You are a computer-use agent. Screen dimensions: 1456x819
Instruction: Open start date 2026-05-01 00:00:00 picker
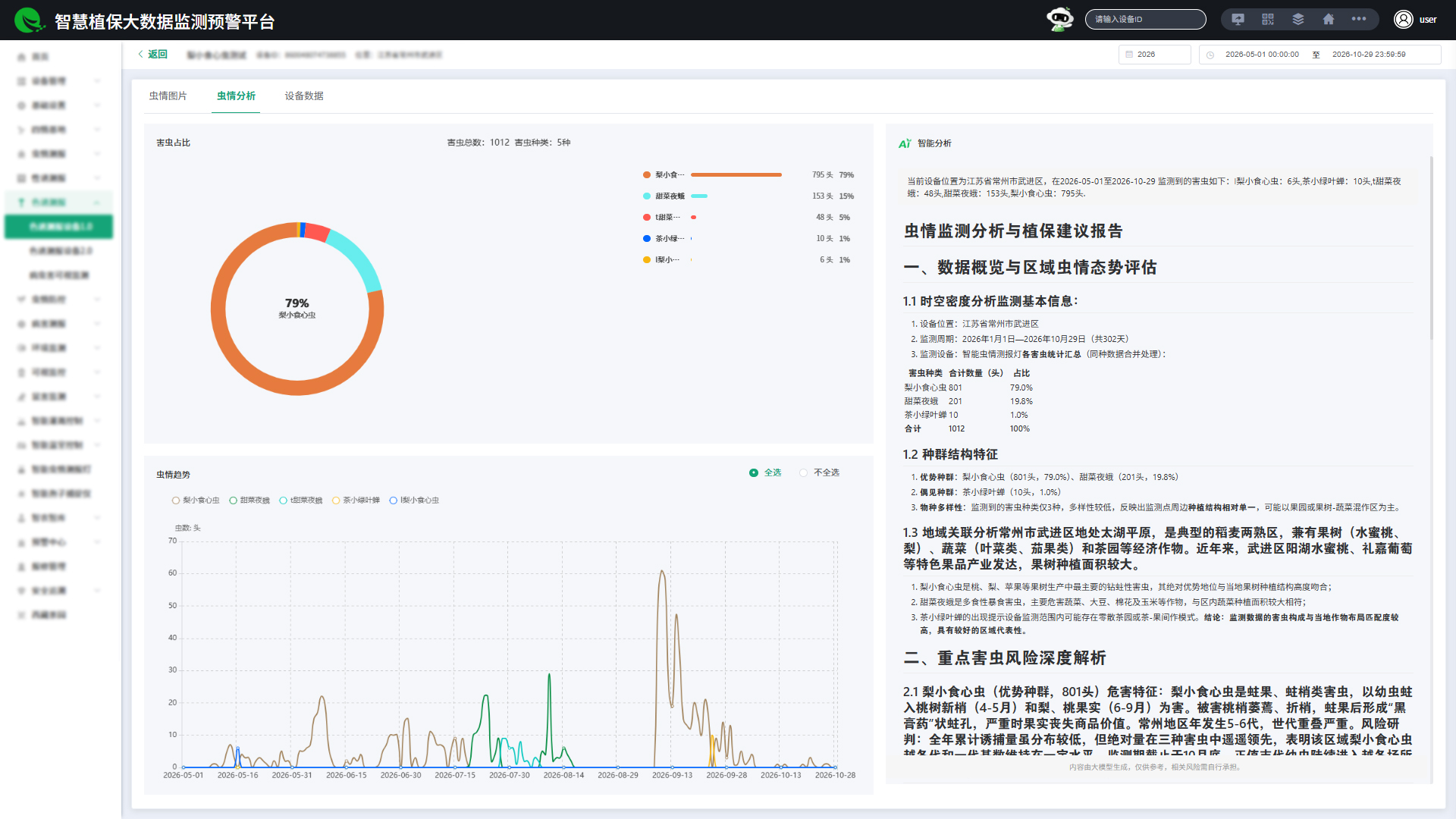tap(1262, 55)
